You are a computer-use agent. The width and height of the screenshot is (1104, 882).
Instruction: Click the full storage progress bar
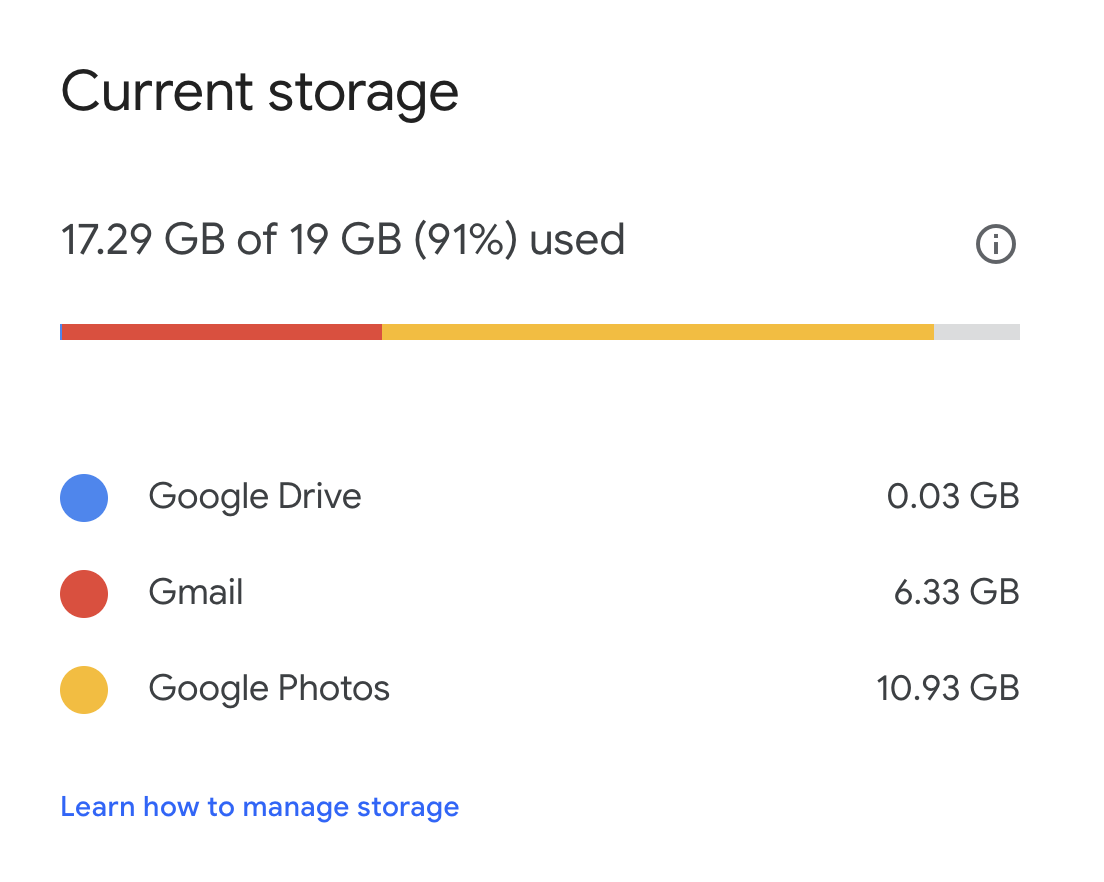pos(540,330)
